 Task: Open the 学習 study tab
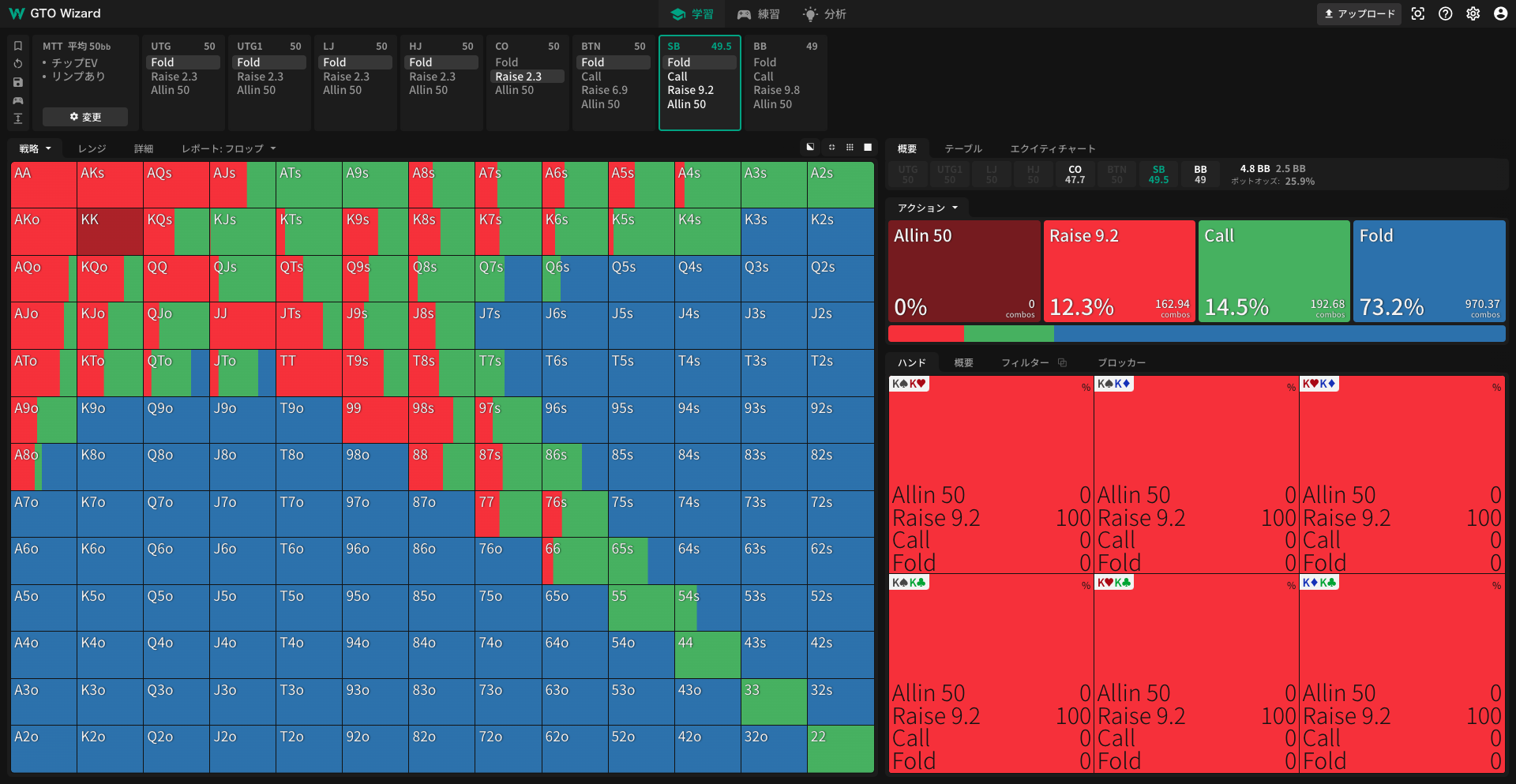pos(692,14)
